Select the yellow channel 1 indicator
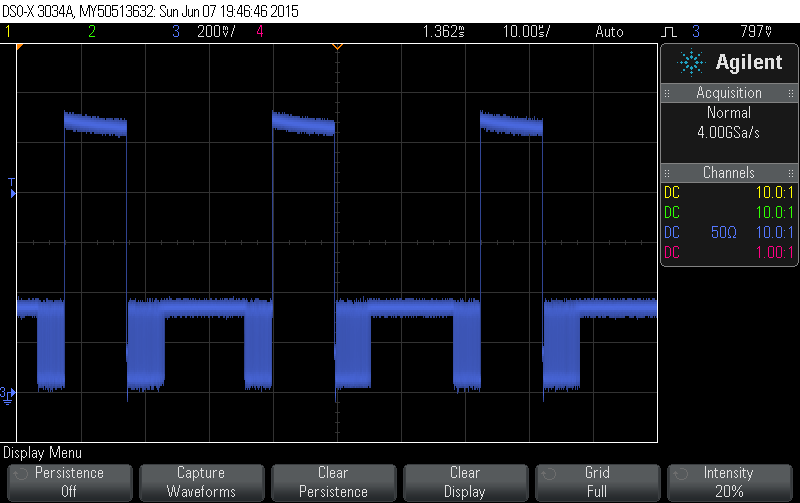The image size is (800, 503). (9, 32)
